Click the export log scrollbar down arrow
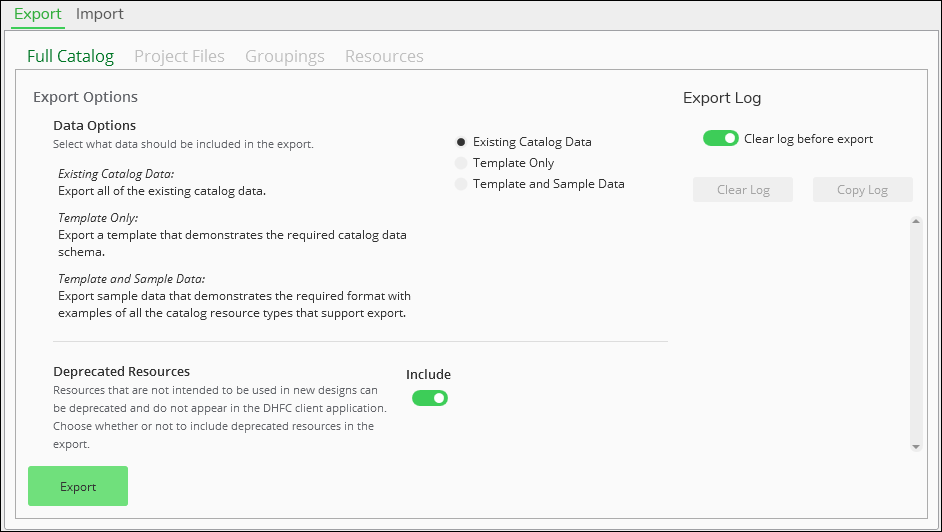This screenshot has height=532, width=942. click(915, 447)
